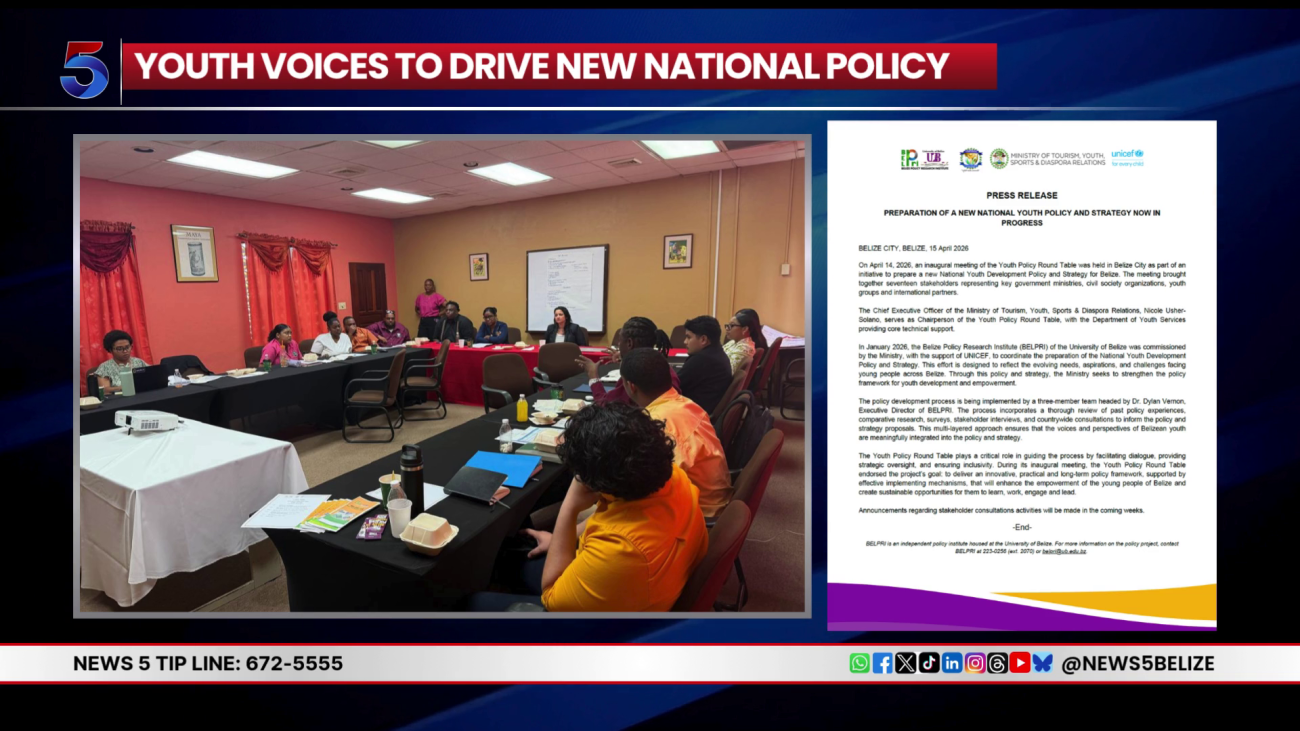Click the WhatsApp icon
This screenshot has width=1300, height=731.
[859, 663]
